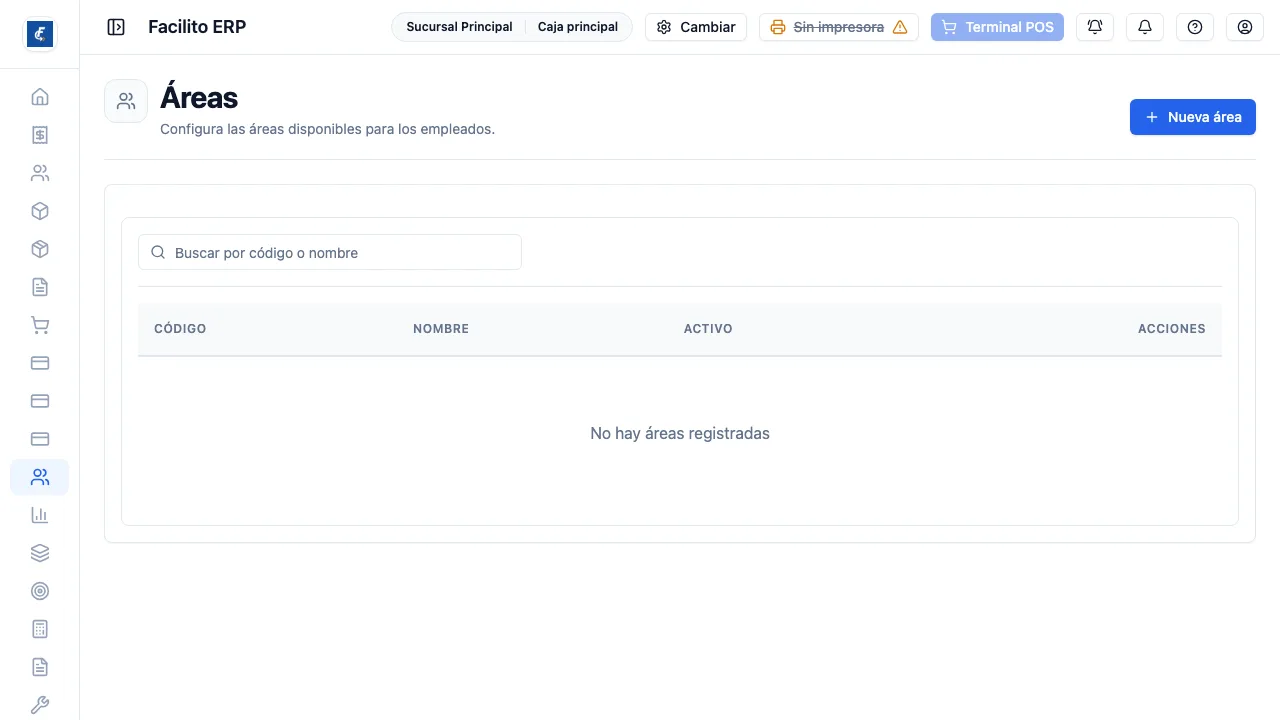
Task: Toggle the sidebar panel icon beside Facilito ERP
Action: pos(116,27)
